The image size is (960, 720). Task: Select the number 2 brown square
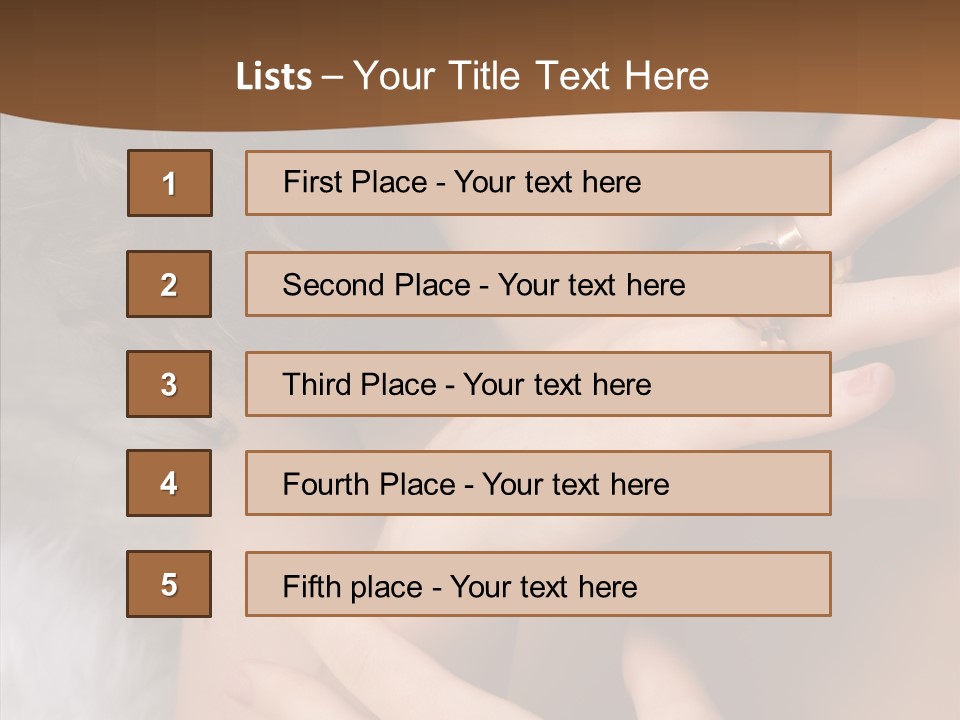pyautogui.click(x=169, y=284)
